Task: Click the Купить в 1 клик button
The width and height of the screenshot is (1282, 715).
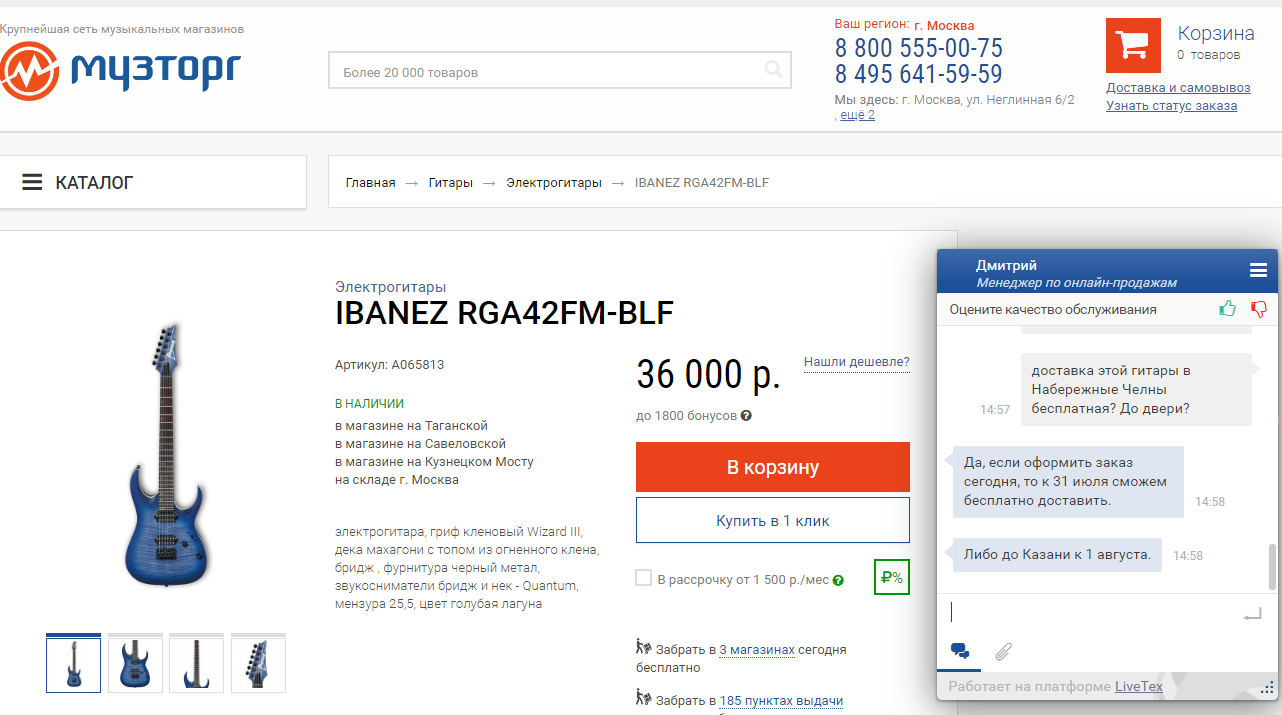Action: click(x=773, y=520)
